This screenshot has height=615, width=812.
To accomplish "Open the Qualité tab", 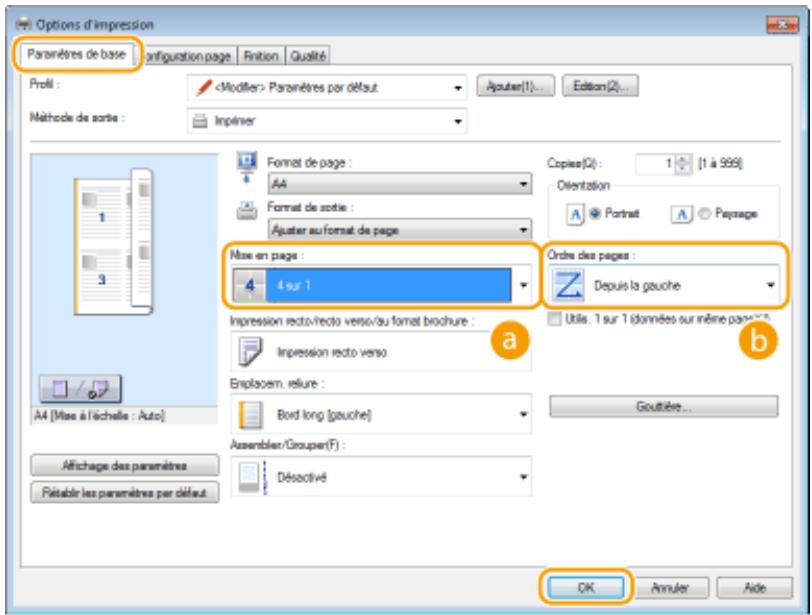I will pyautogui.click(x=308, y=56).
